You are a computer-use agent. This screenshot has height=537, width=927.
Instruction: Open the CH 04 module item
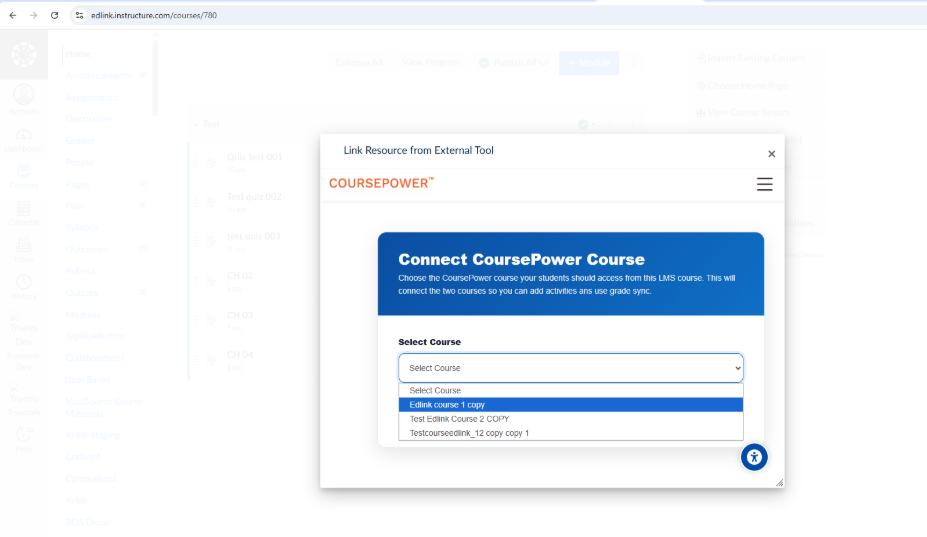pos(240,355)
